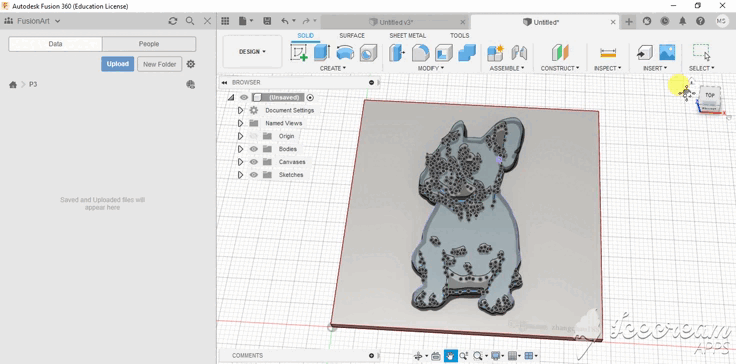736x364 pixels.
Task: Expand the Document Settings tree node
Action: (240, 110)
